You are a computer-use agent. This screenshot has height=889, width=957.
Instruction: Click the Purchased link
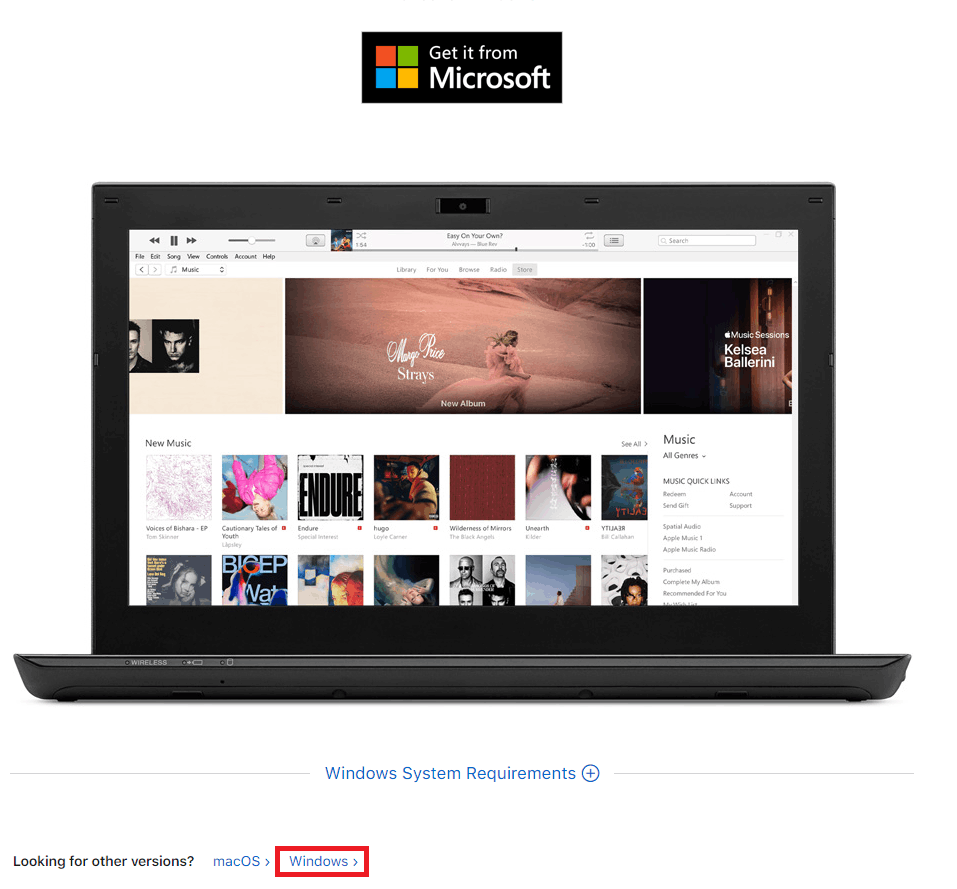pyautogui.click(x=677, y=570)
